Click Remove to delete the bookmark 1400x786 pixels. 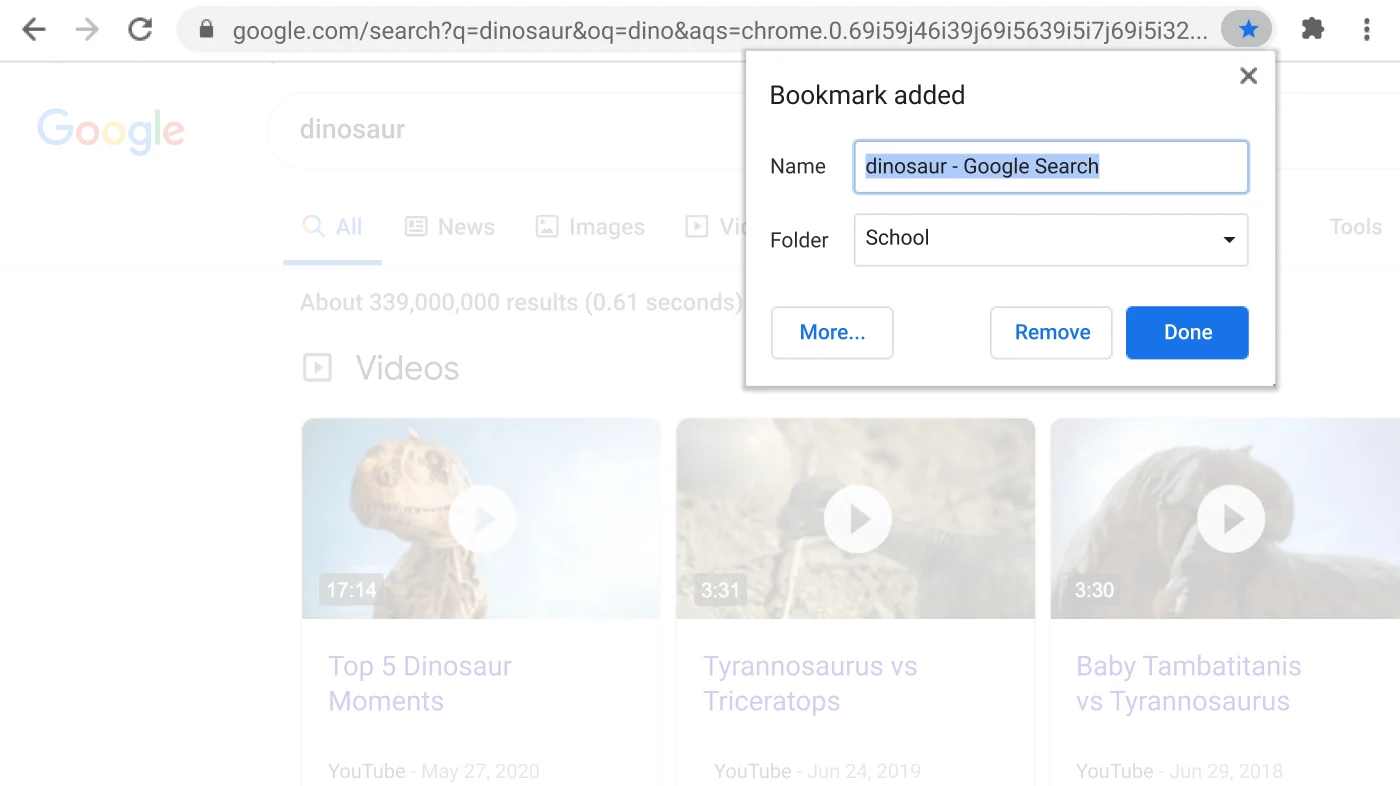click(x=1051, y=332)
